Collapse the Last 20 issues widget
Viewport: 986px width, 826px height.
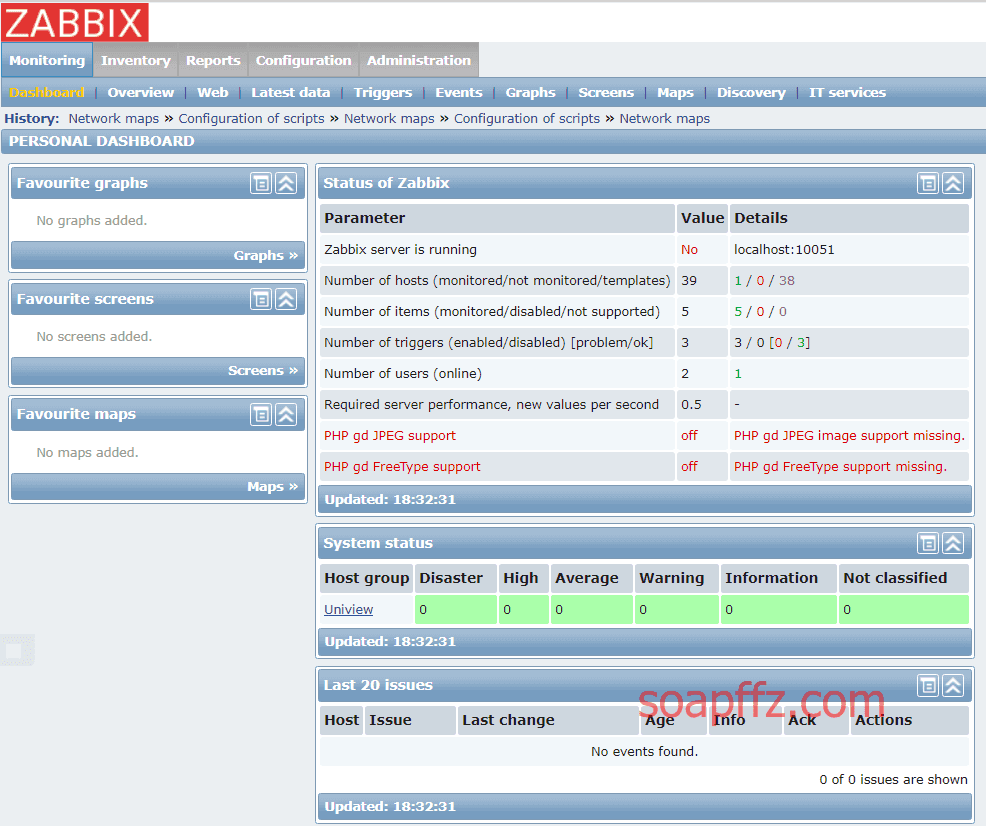(953, 685)
